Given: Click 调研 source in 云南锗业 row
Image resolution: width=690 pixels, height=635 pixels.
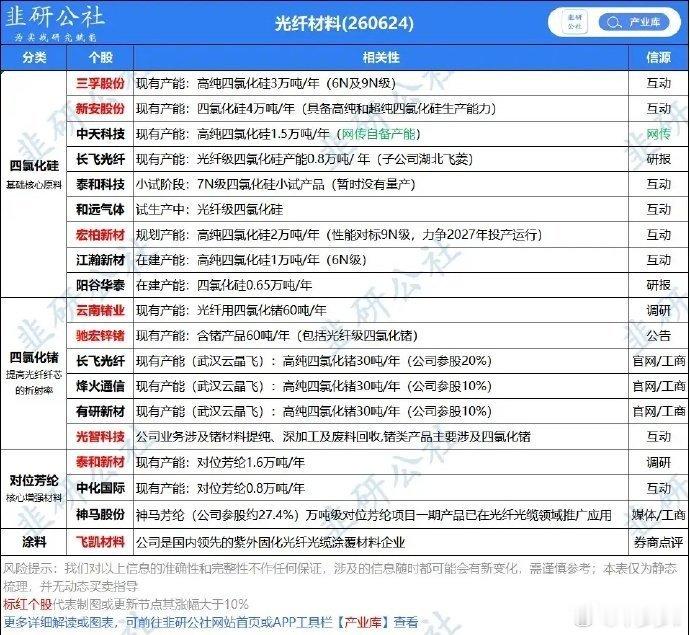Looking at the screenshot, I should [658, 311].
